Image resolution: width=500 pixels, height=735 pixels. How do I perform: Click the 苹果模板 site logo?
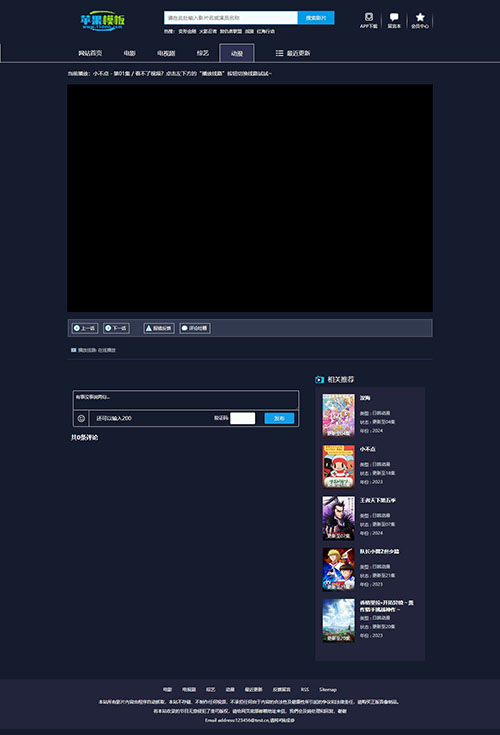pyautogui.click(x=102, y=21)
